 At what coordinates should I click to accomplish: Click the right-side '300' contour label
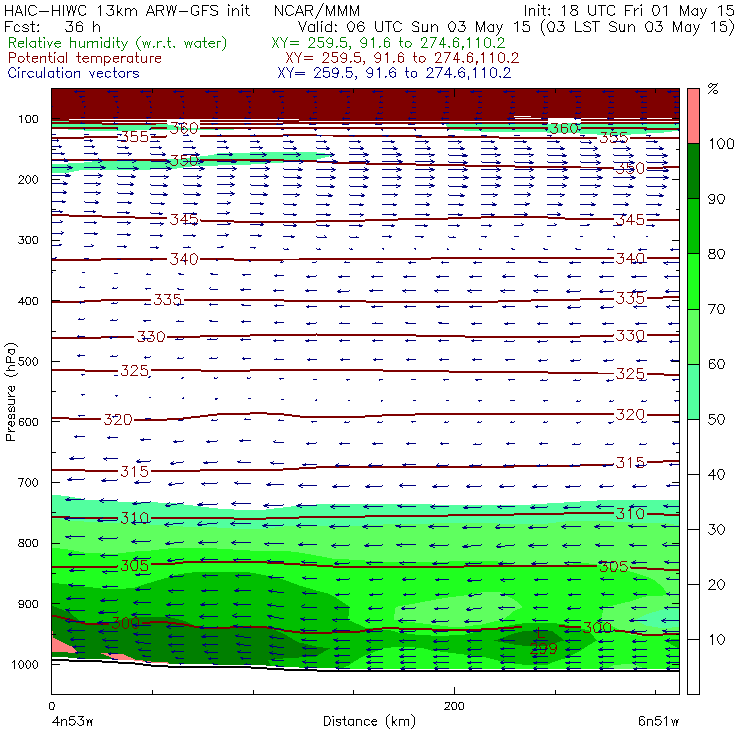597,628
